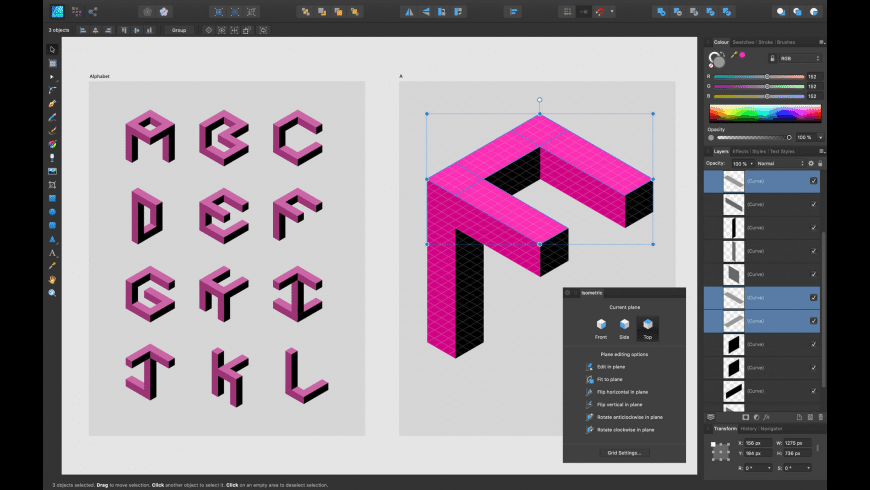Click Move to Front arrange icon
This screenshot has width=870, height=490.
(x=354, y=11)
